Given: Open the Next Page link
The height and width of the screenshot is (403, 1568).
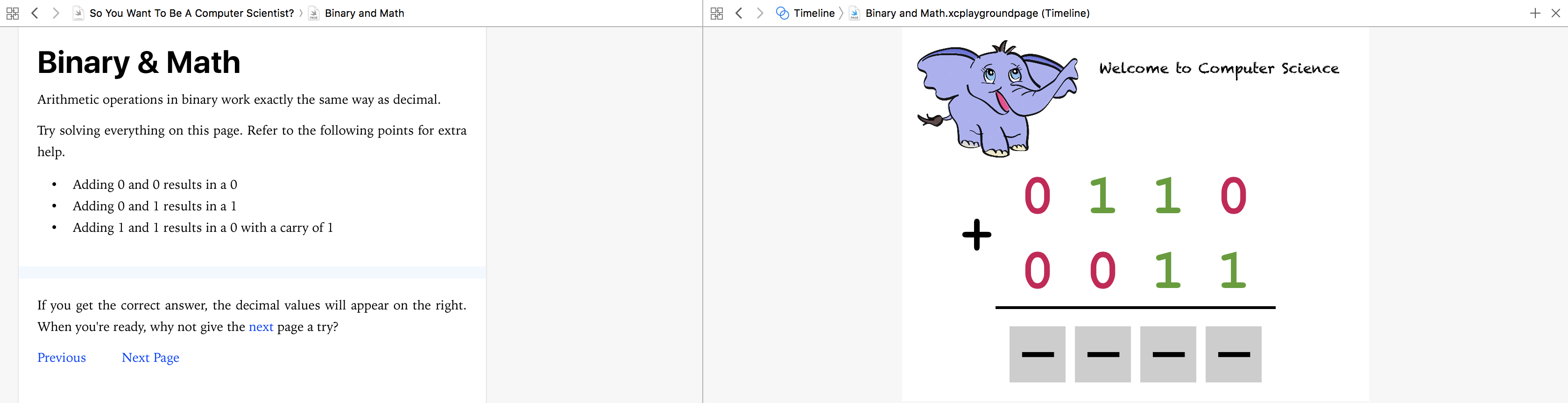Looking at the screenshot, I should 150,358.
